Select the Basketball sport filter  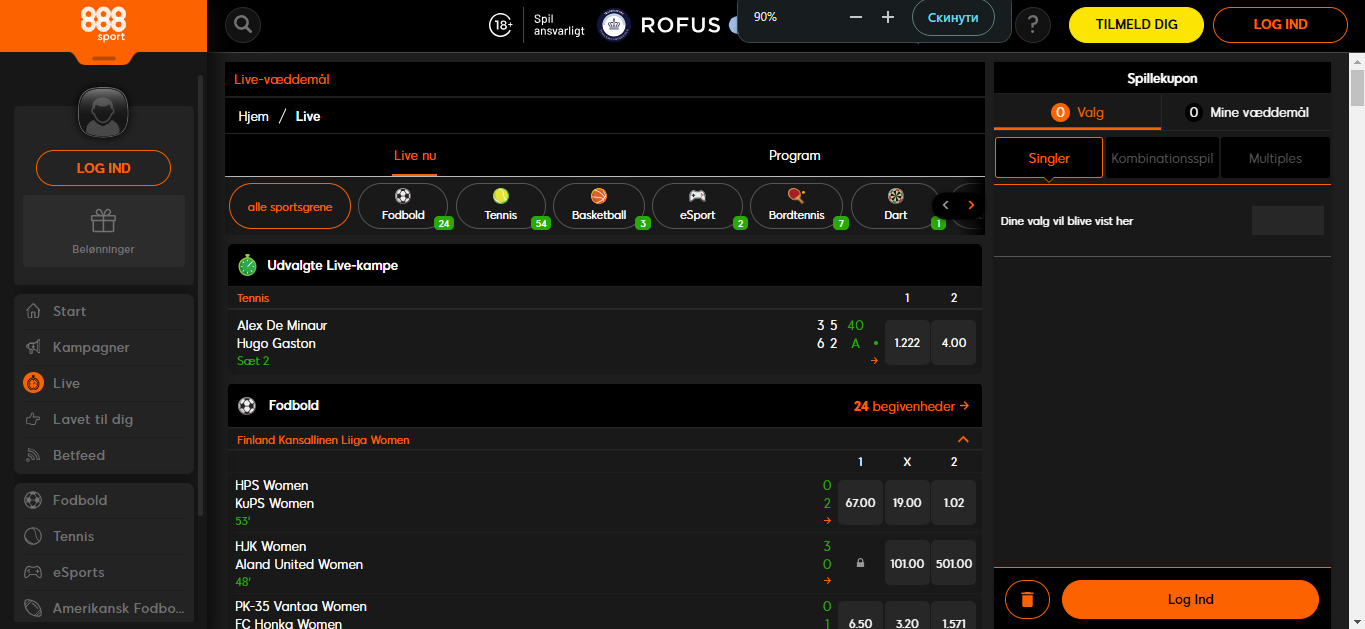pyautogui.click(x=599, y=207)
